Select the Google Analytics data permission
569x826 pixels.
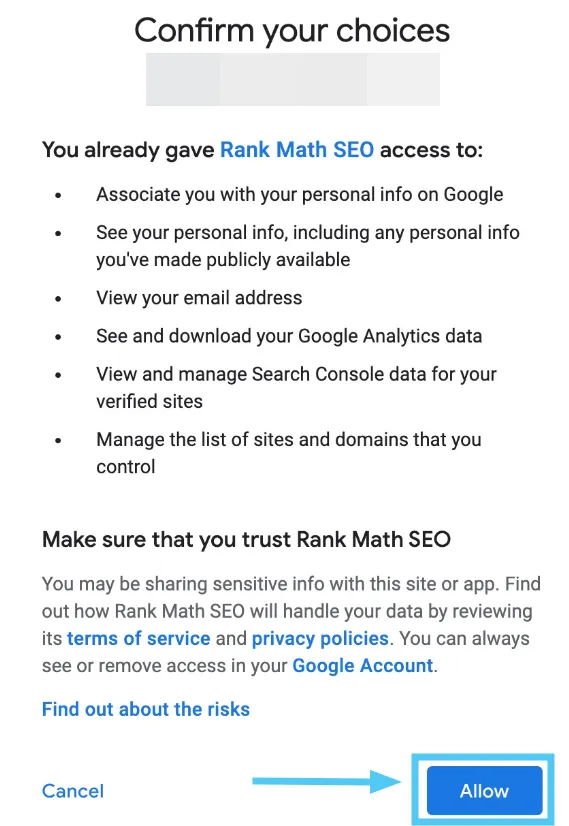(289, 336)
